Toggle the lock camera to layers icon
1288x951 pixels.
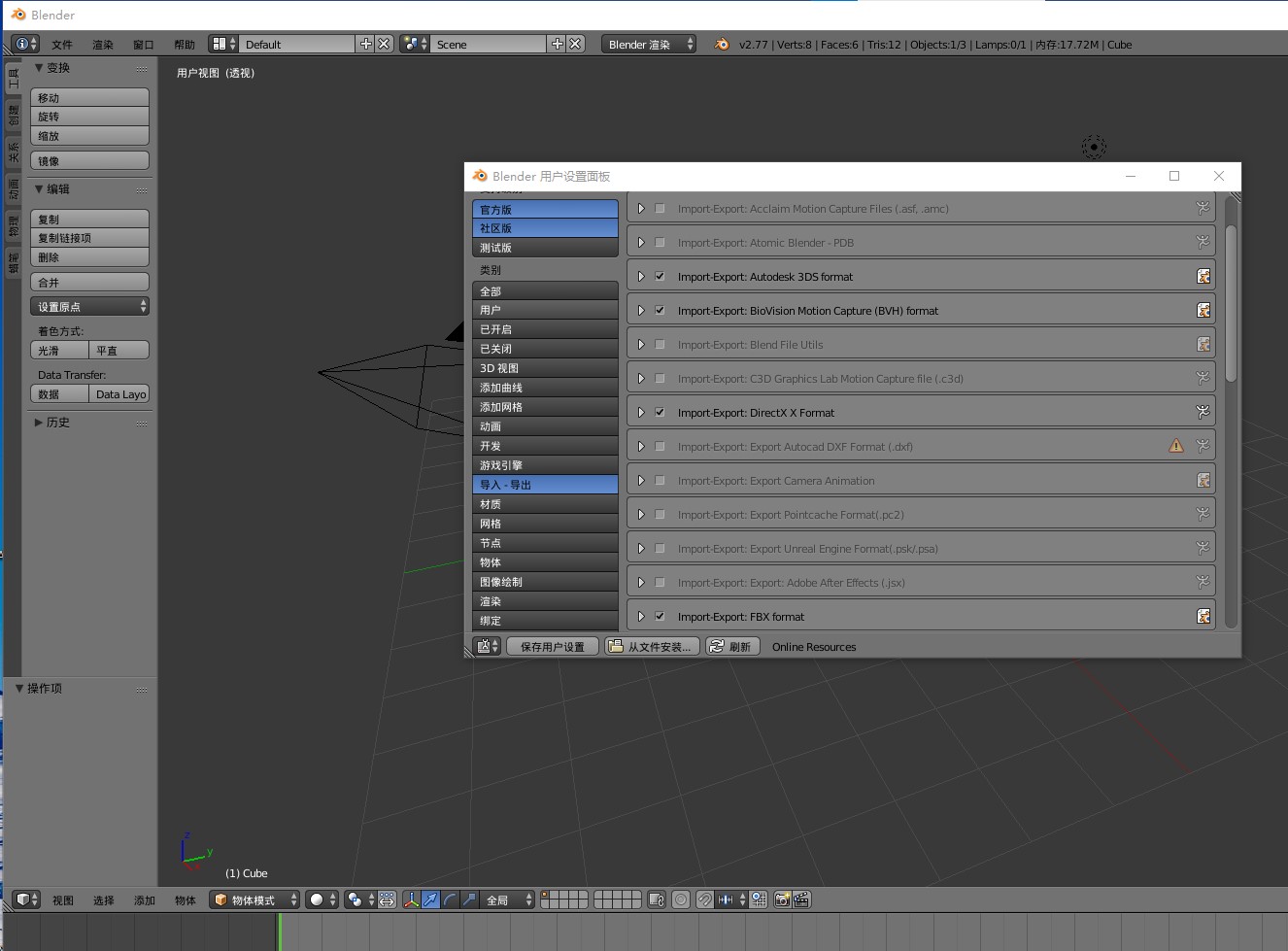coord(657,900)
